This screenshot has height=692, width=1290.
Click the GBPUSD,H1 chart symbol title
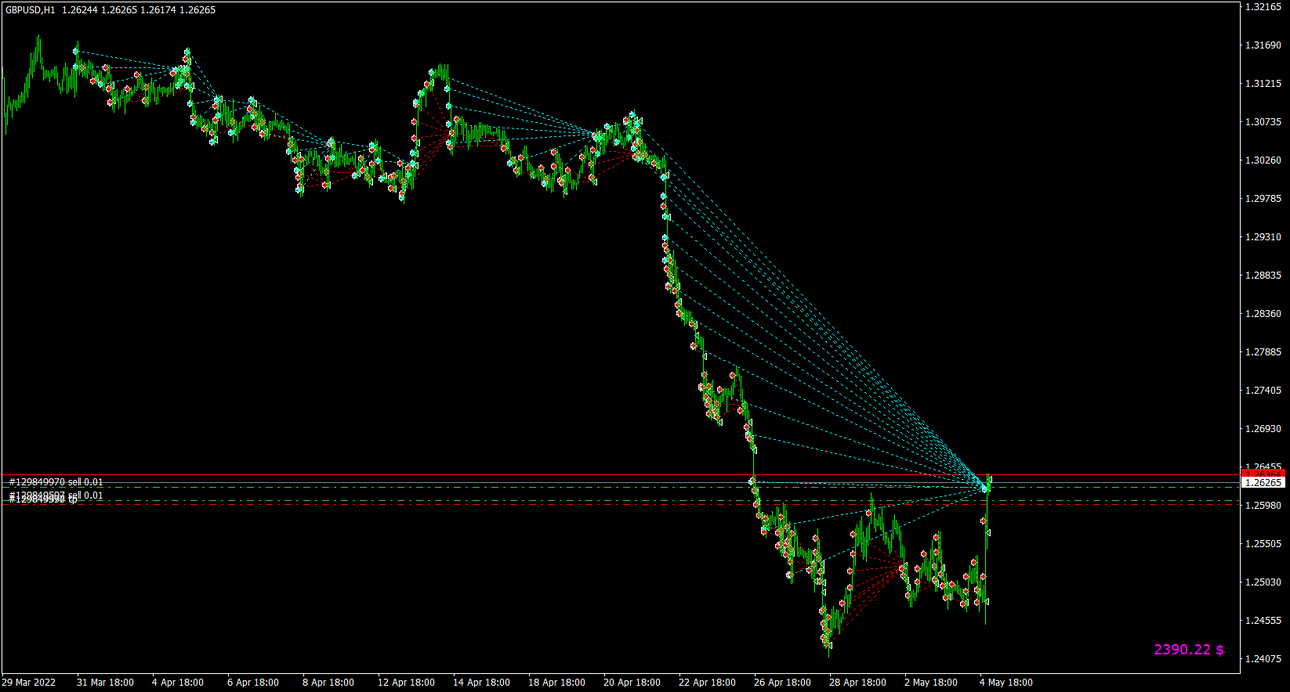click(29, 9)
